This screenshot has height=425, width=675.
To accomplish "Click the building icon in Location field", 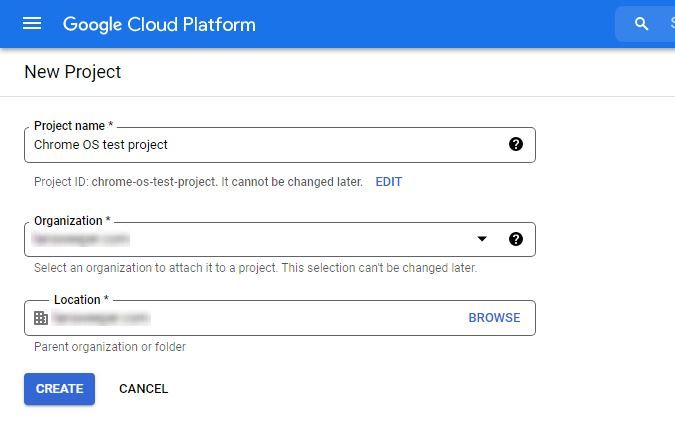I will pos(41,318).
